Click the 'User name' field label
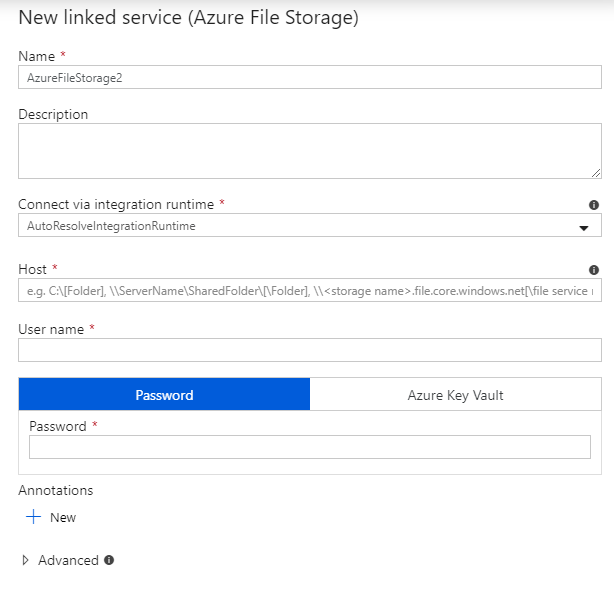 [x=51, y=329]
